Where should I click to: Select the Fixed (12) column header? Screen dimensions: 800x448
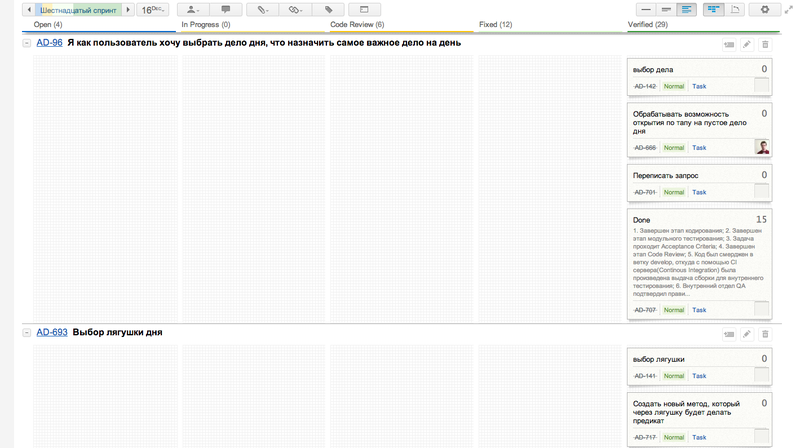pyautogui.click(x=495, y=24)
